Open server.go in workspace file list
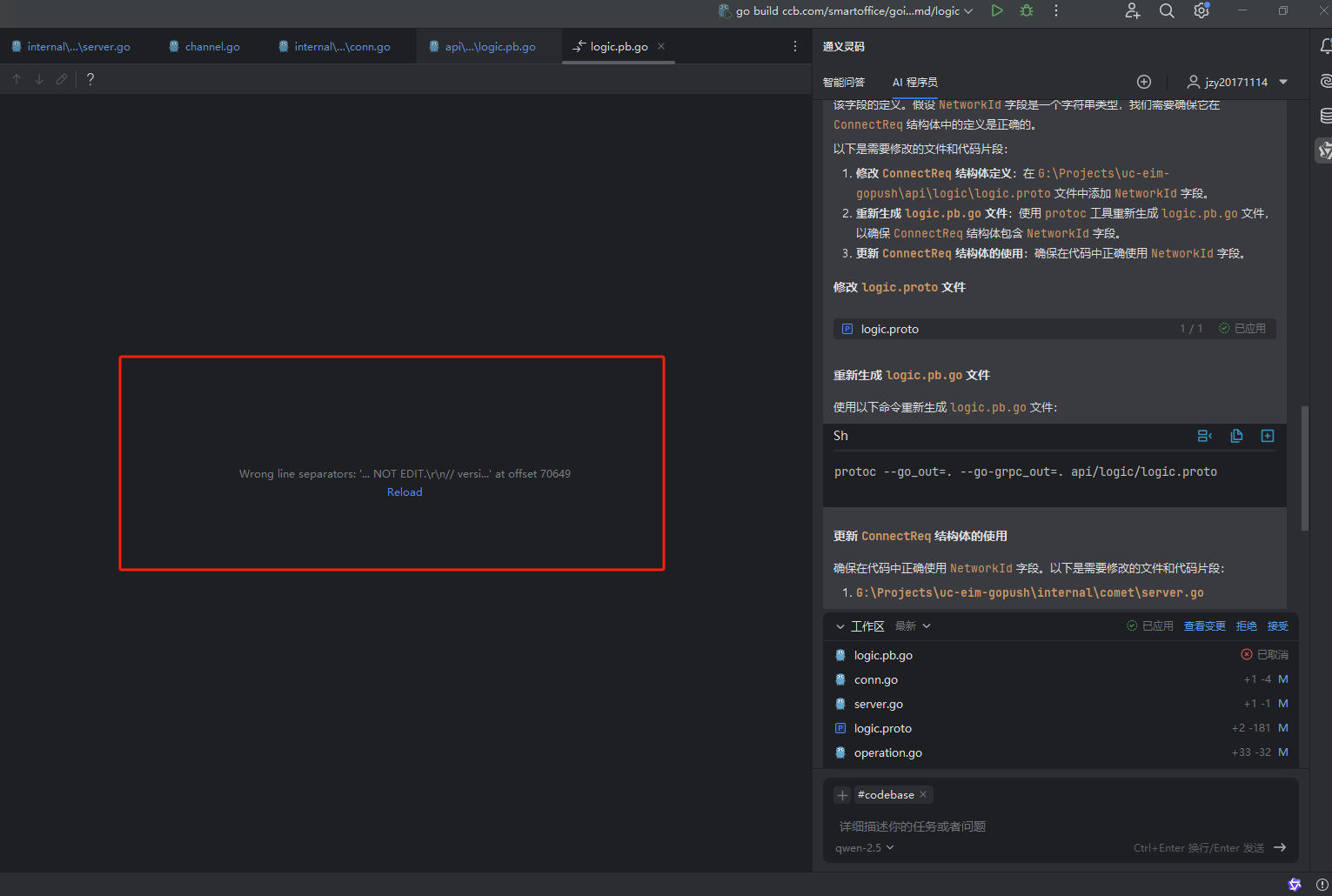The width and height of the screenshot is (1332, 896). (x=878, y=705)
